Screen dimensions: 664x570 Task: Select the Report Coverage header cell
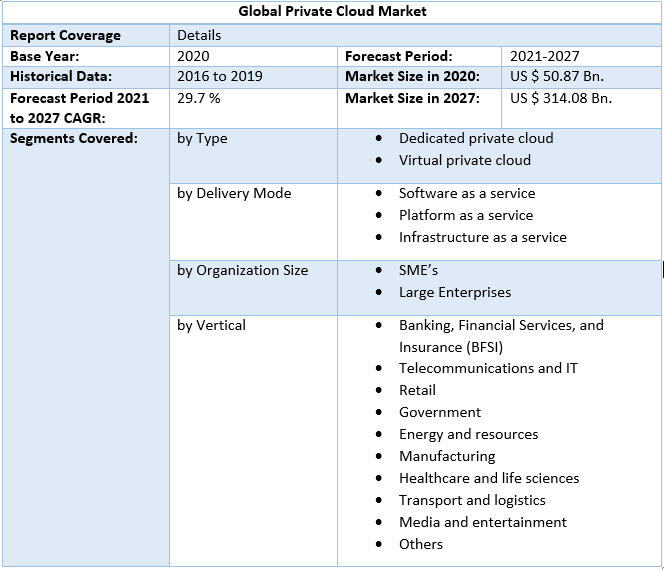[65, 35]
